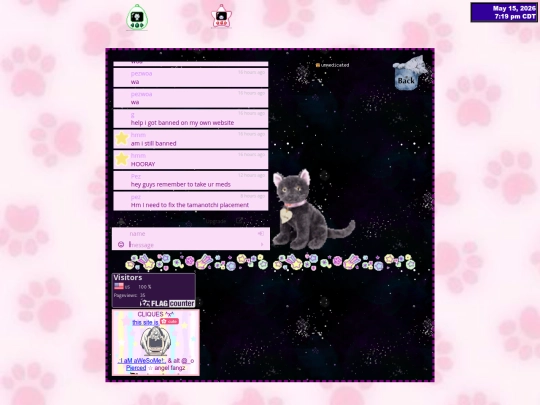Open the 'this site is' link
The image size is (540, 405).
tap(145, 322)
